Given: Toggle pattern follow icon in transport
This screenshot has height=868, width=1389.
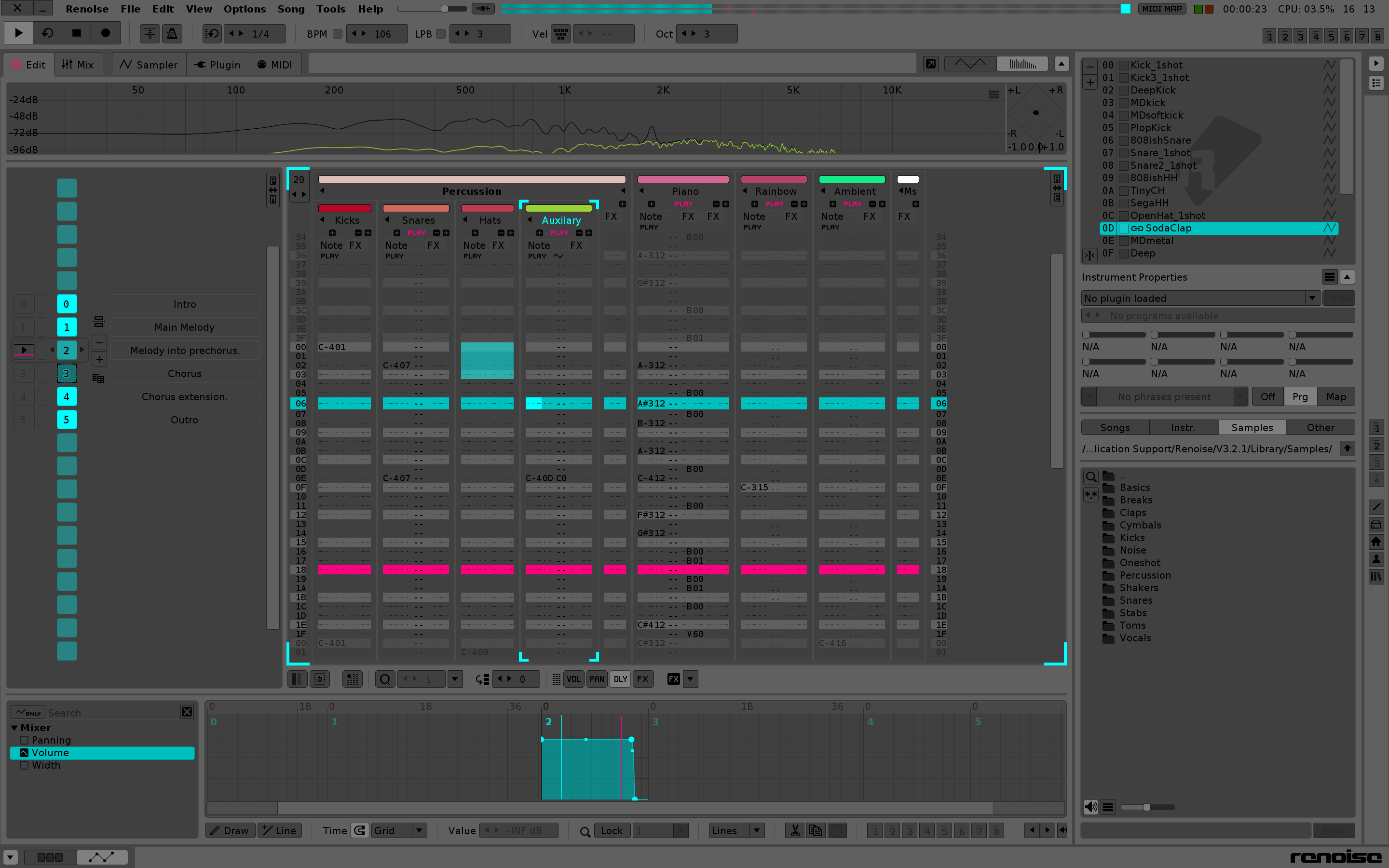Looking at the screenshot, I should 150,34.
